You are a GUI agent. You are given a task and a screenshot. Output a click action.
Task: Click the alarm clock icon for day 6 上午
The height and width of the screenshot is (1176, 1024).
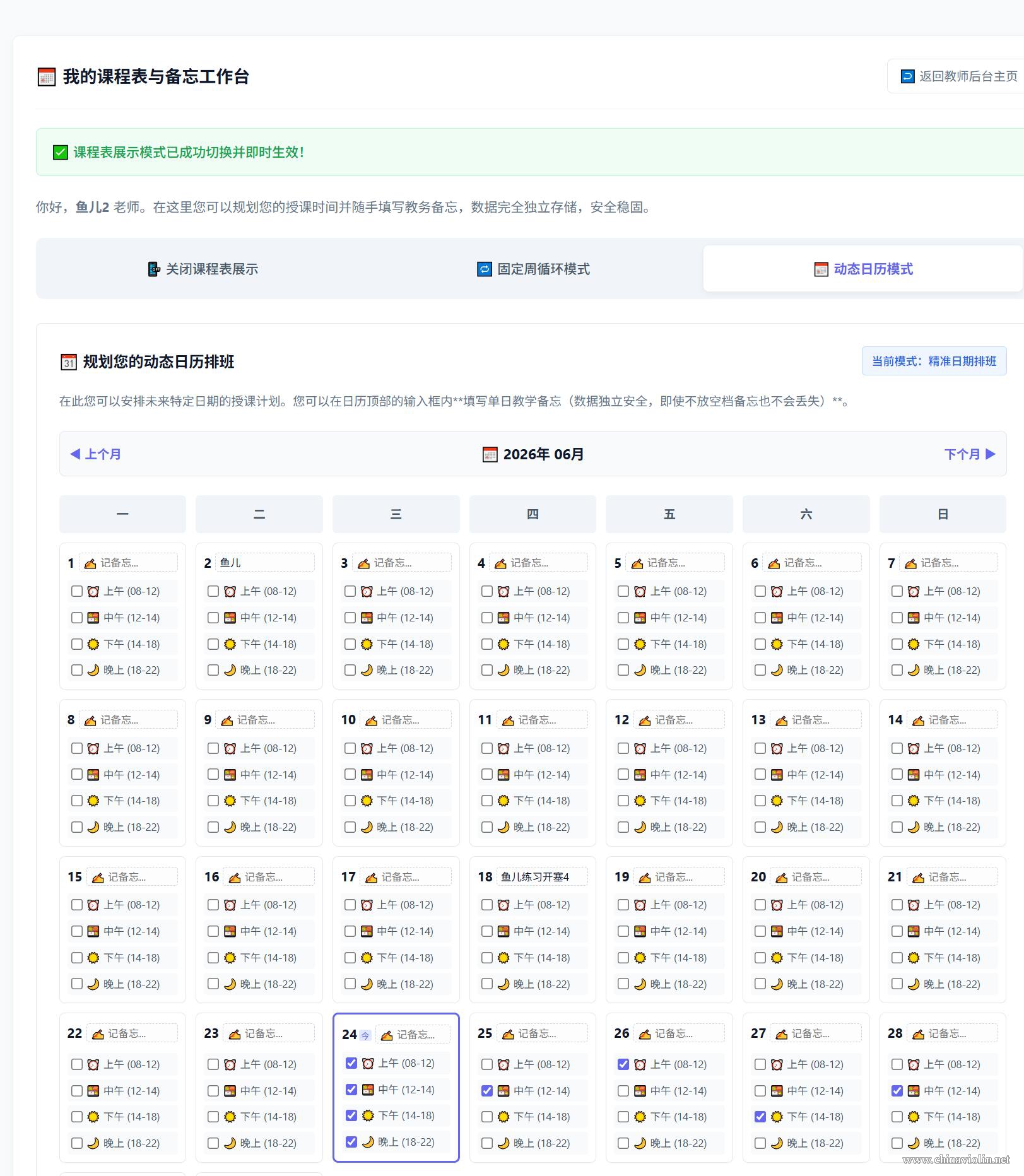(777, 592)
